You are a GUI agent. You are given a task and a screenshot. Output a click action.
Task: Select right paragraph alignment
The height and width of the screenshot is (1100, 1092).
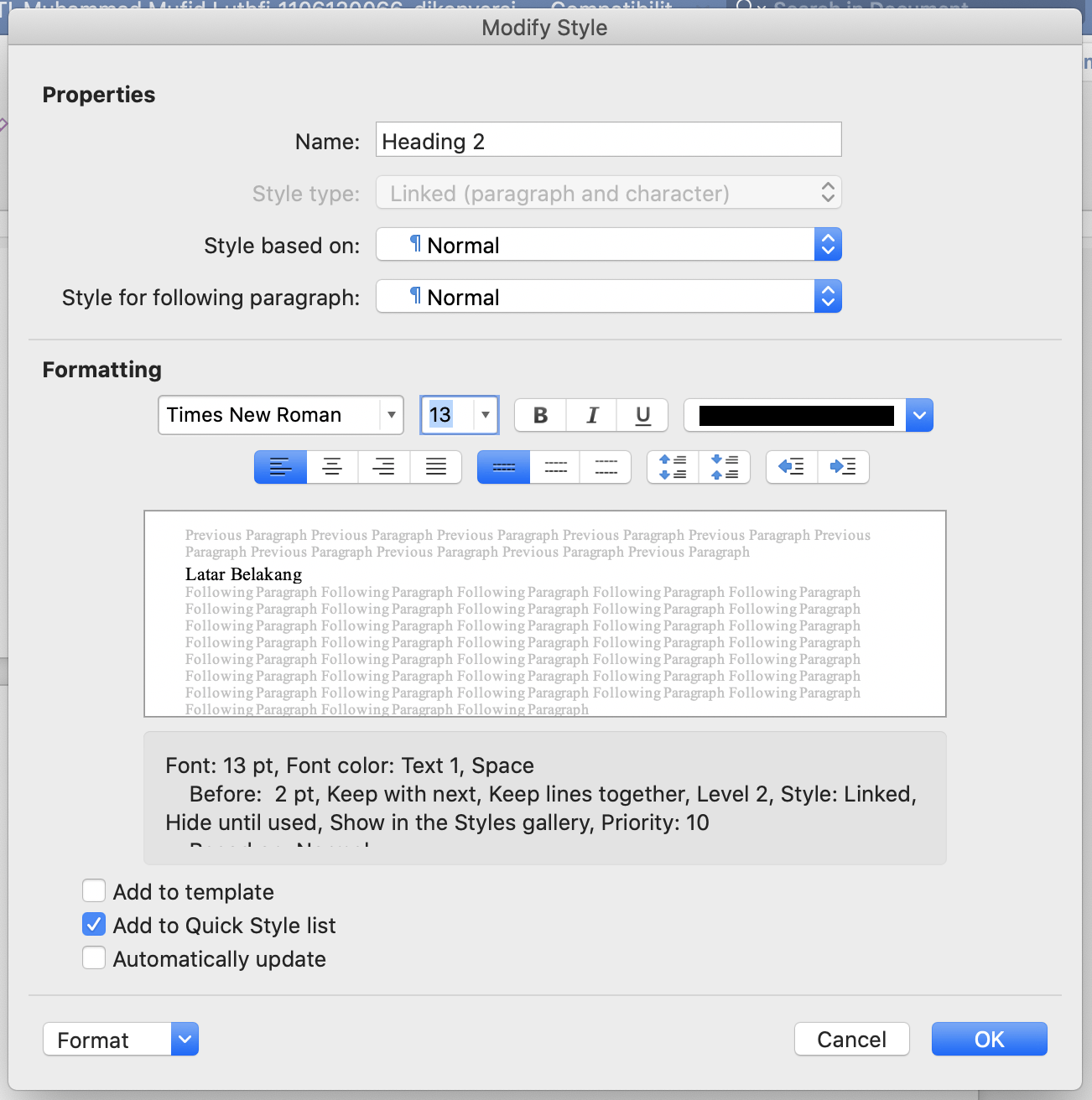click(x=384, y=467)
